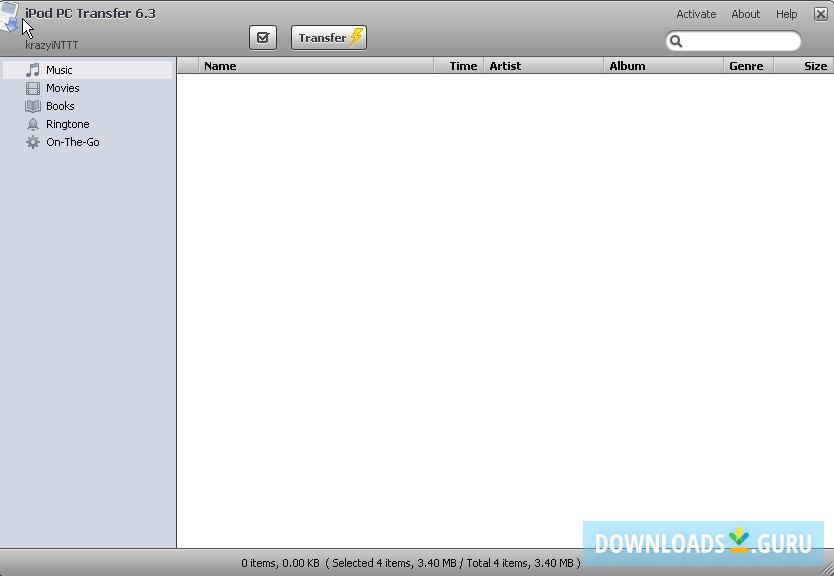This screenshot has height=576, width=834.
Task: Sort list by Artist column
Action: (543, 65)
